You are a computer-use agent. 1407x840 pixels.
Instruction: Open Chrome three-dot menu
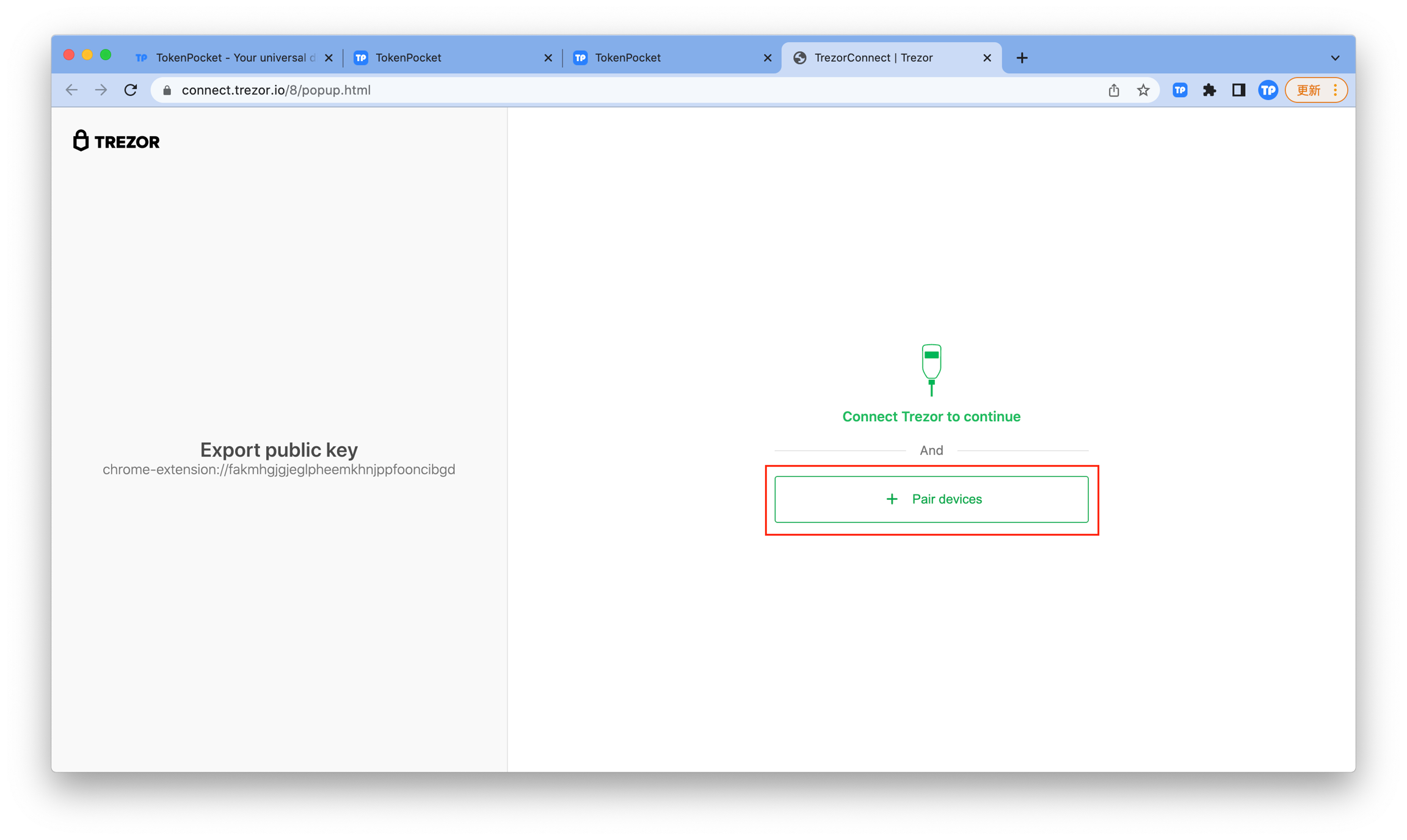click(1336, 90)
